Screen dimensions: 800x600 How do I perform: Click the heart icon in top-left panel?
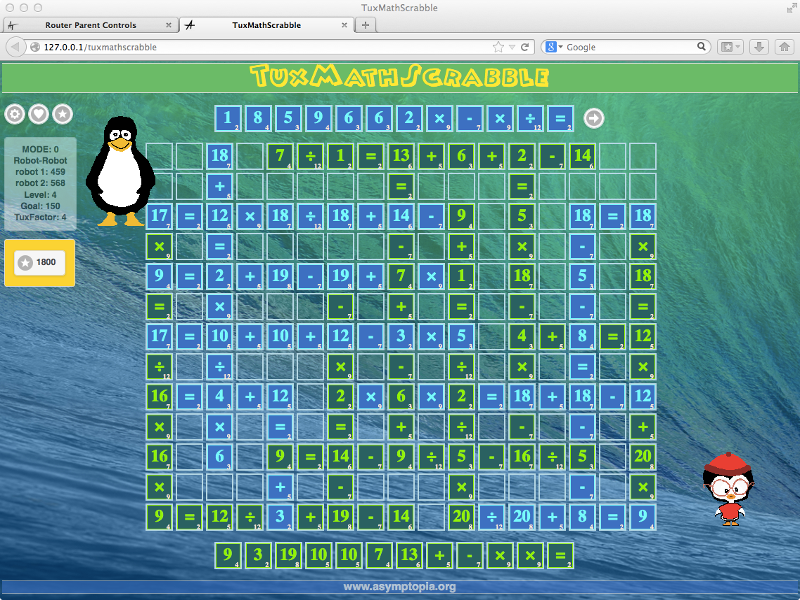coord(38,114)
